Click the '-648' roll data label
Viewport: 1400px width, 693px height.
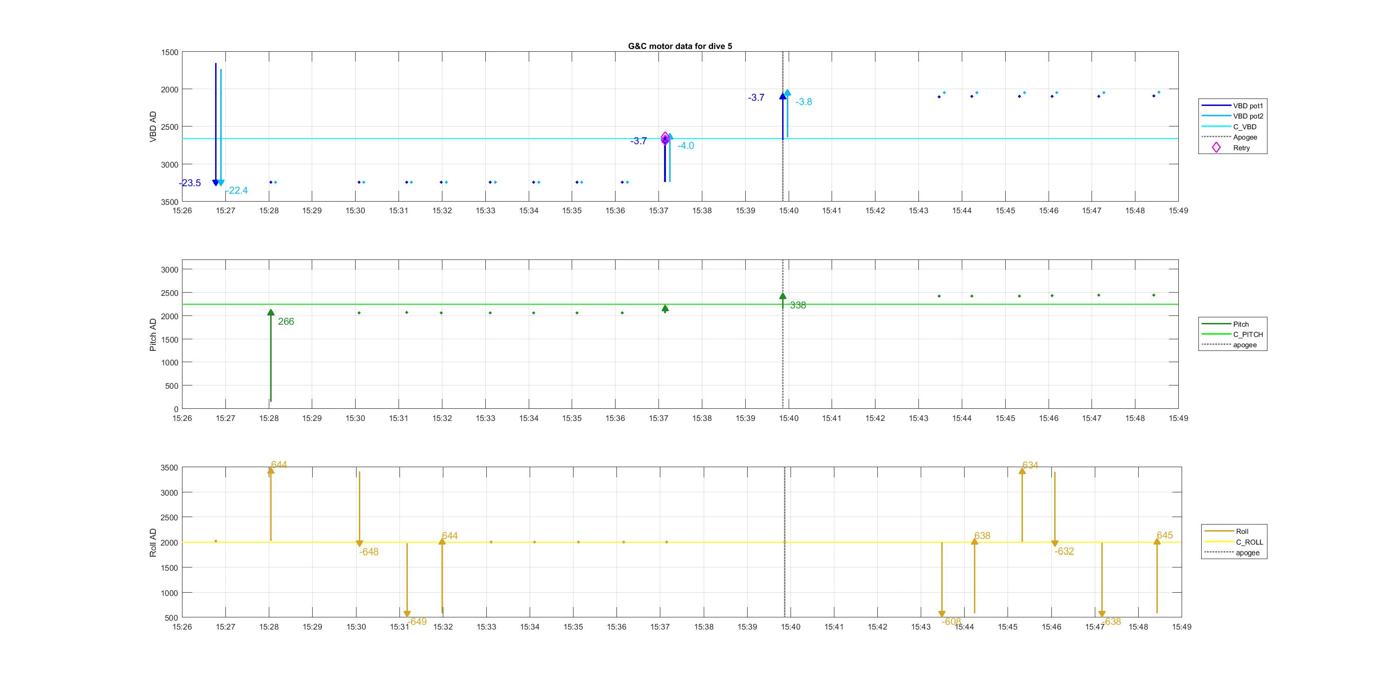369,552
